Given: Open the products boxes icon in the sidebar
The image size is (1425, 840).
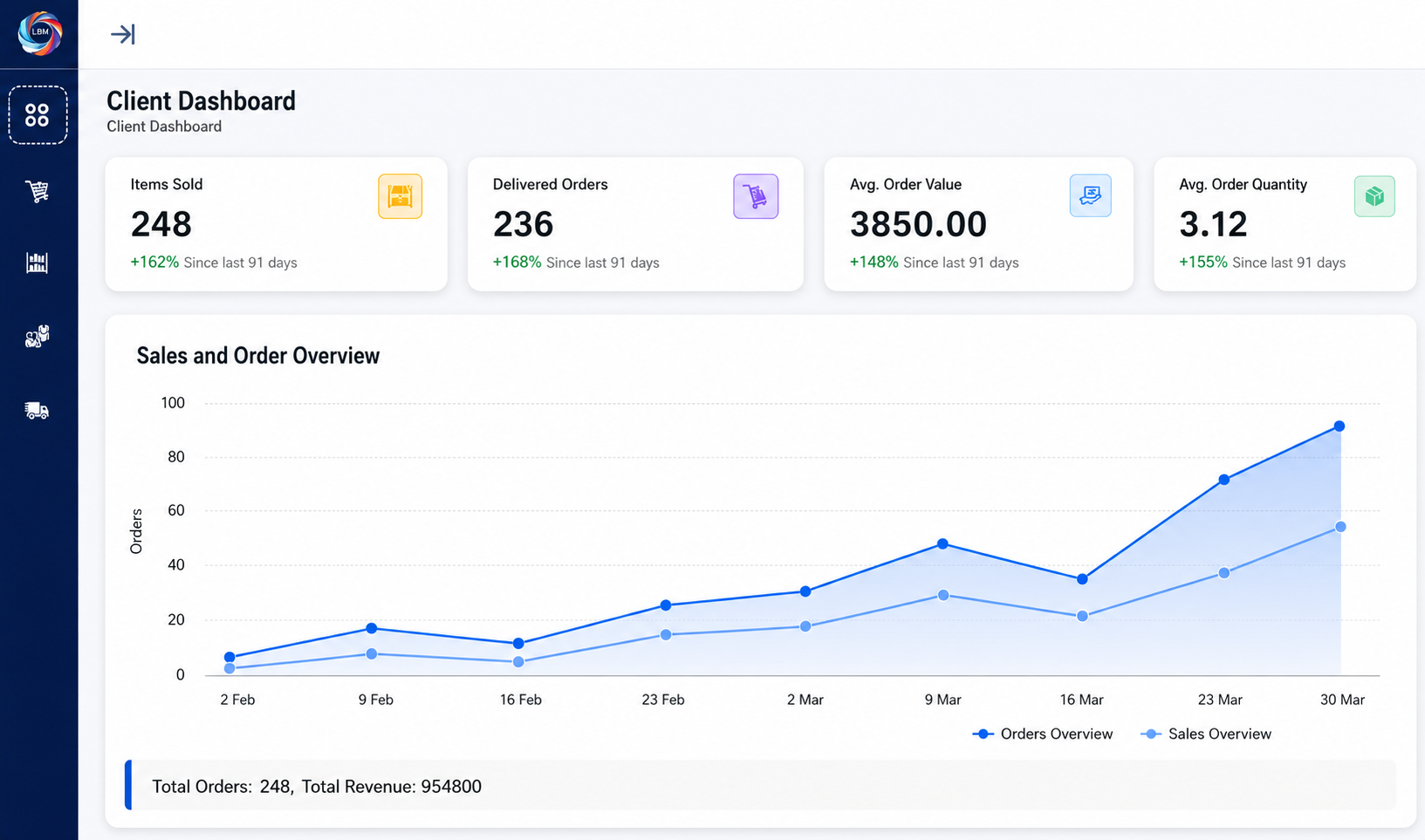Looking at the screenshot, I should coord(38,336).
